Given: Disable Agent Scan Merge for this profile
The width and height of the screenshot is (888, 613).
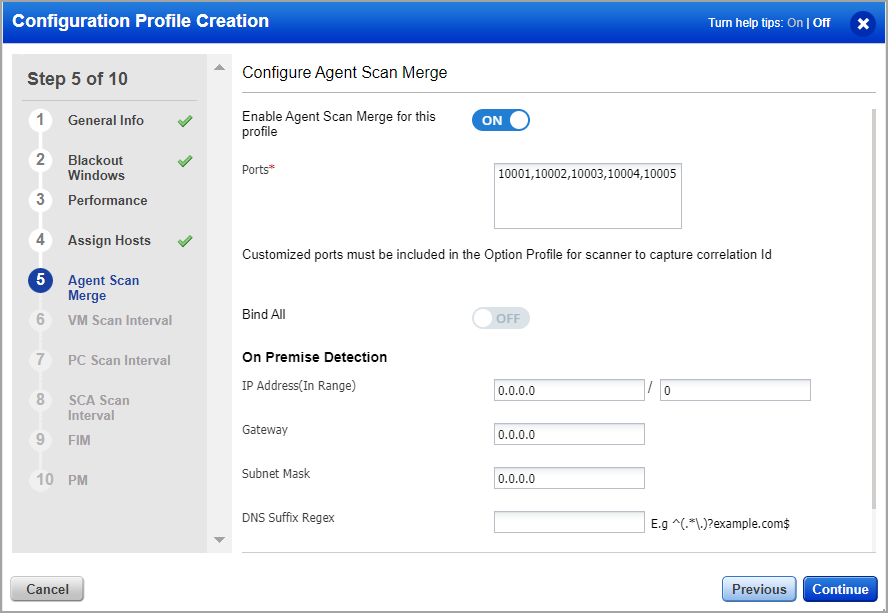Looking at the screenshot, I should pyautogui.click(x=500, y=118).
